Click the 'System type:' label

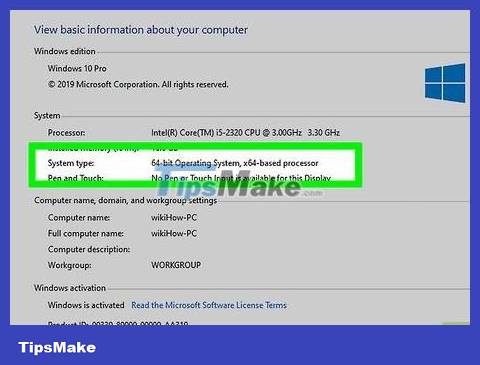tap(71, 163)
